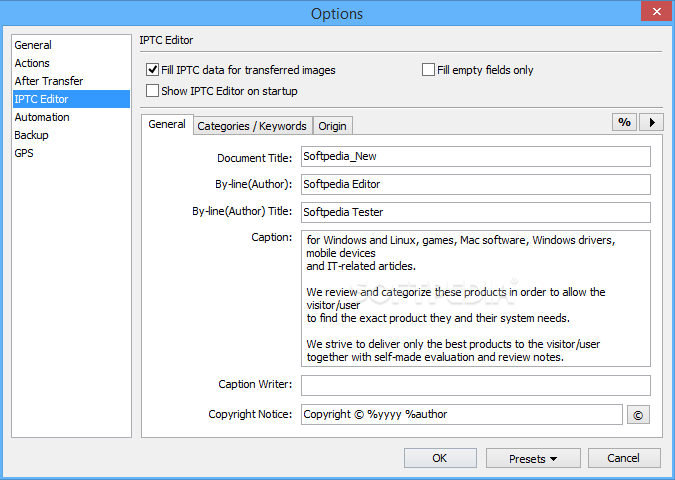Open GPS settings in the sidebar

pos(71,153)
